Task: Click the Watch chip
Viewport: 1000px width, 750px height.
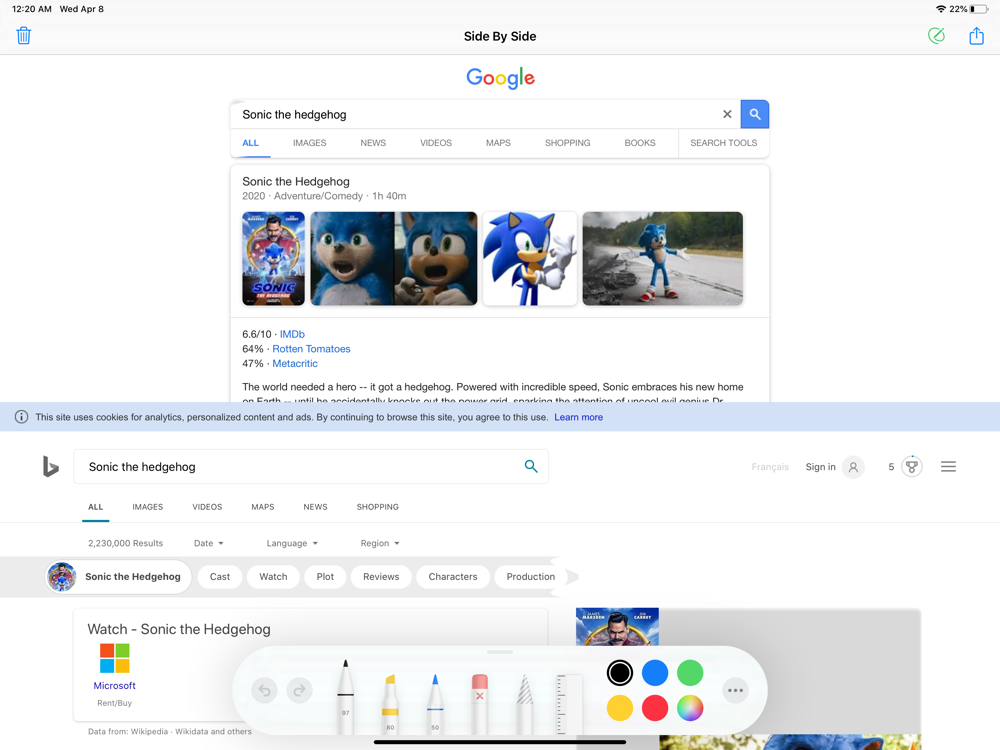Action: pyautogui.click(x=273, y=577)
